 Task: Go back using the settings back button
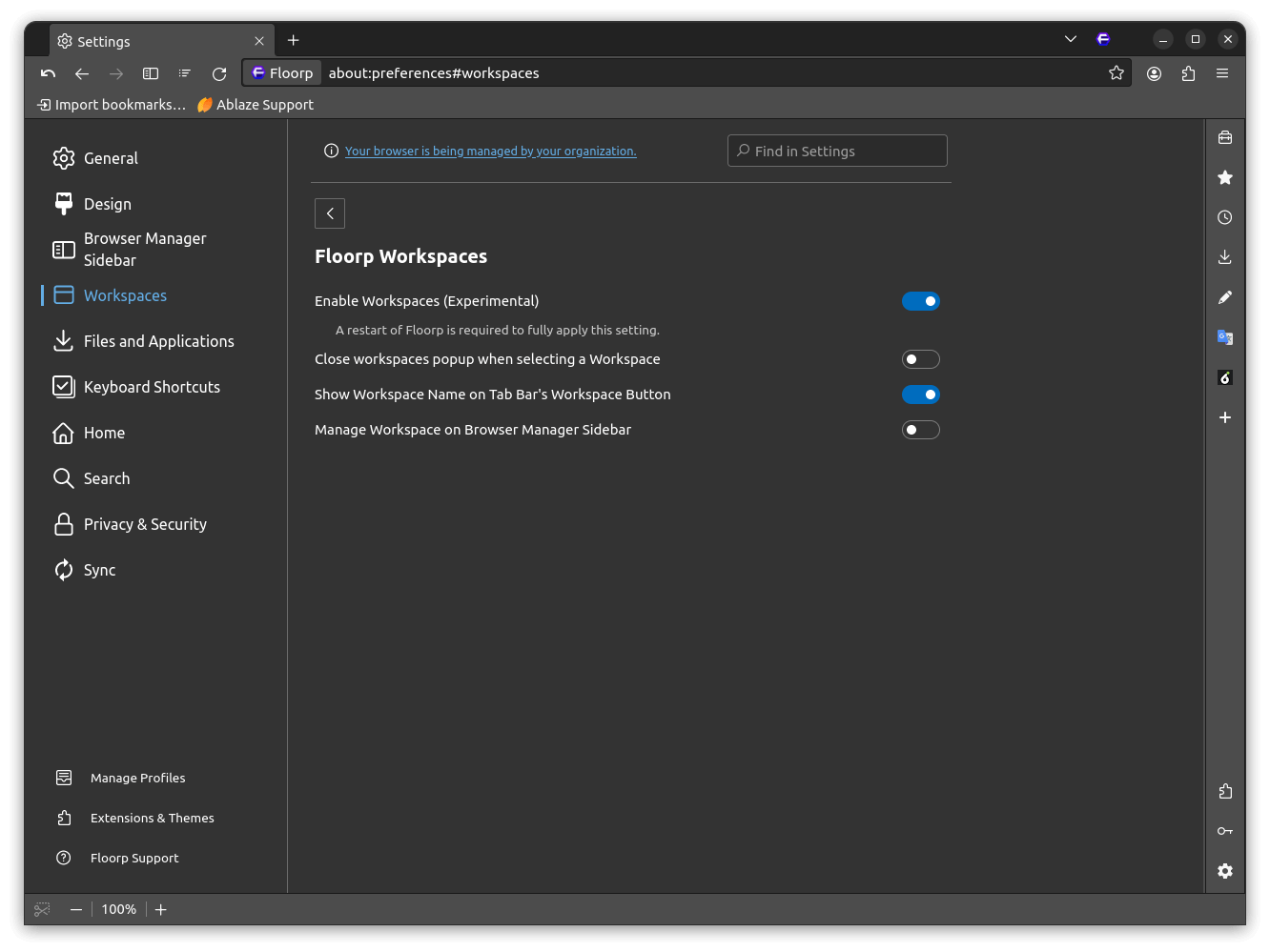coord(330,213)
